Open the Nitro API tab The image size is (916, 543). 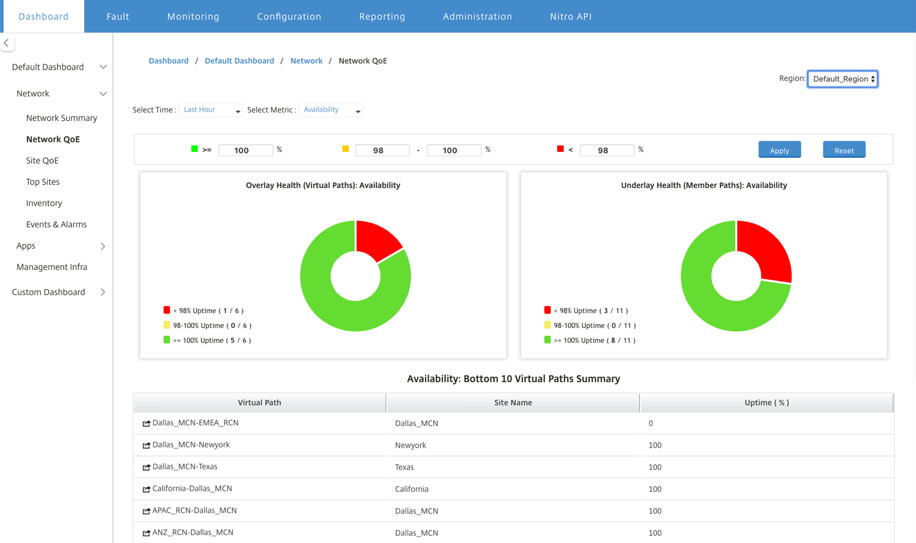pyautogui.click(x=571, y=16)
